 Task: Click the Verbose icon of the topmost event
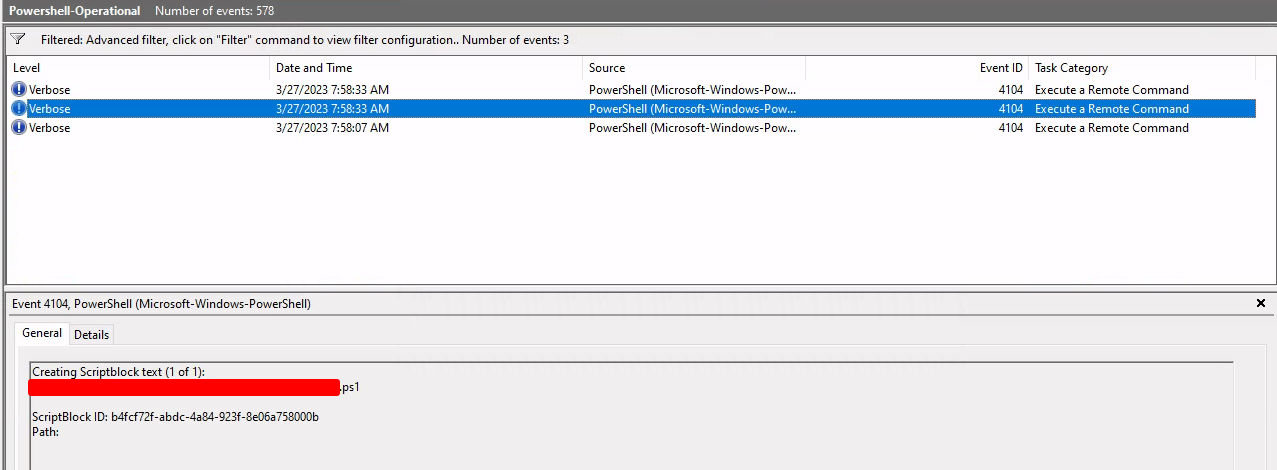[19, 90]
